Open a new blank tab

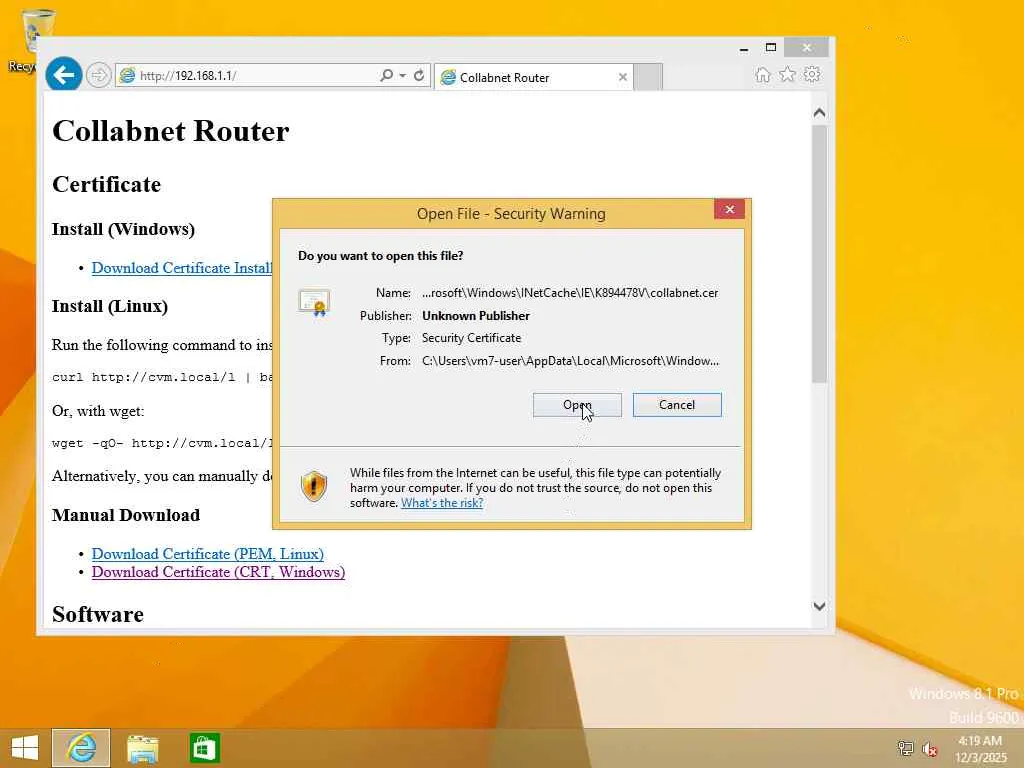pos(648,77)
